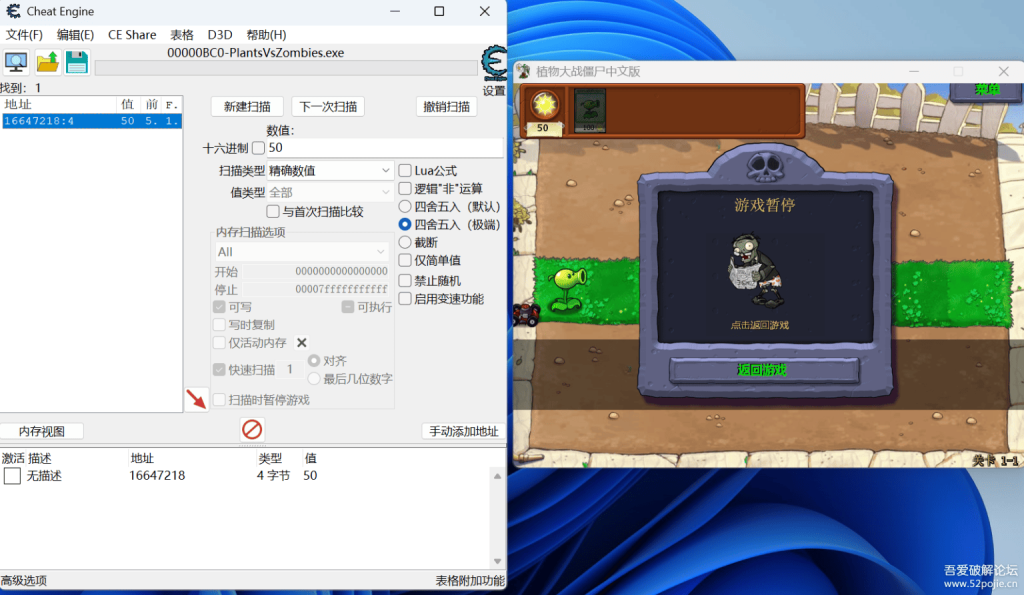Click the Undo Scan button
The height and width of the screenshot is (595, 1024).
point(447,106)
